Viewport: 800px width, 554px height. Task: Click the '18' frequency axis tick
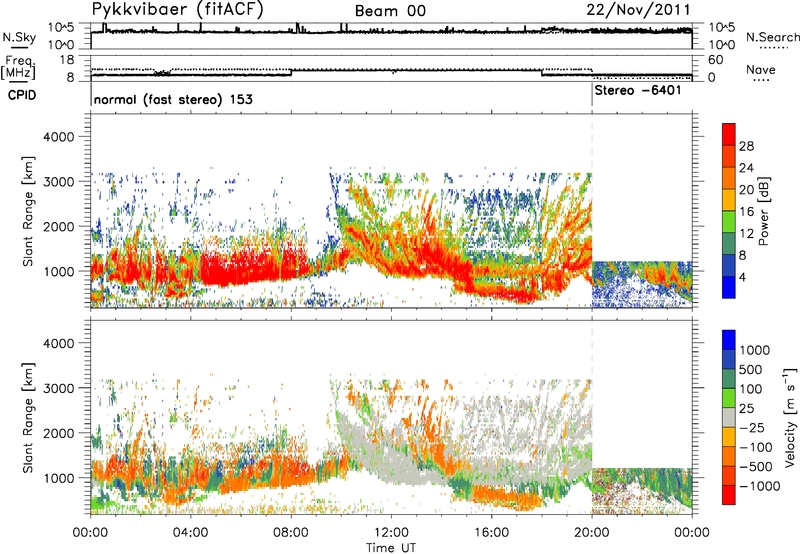67,60
